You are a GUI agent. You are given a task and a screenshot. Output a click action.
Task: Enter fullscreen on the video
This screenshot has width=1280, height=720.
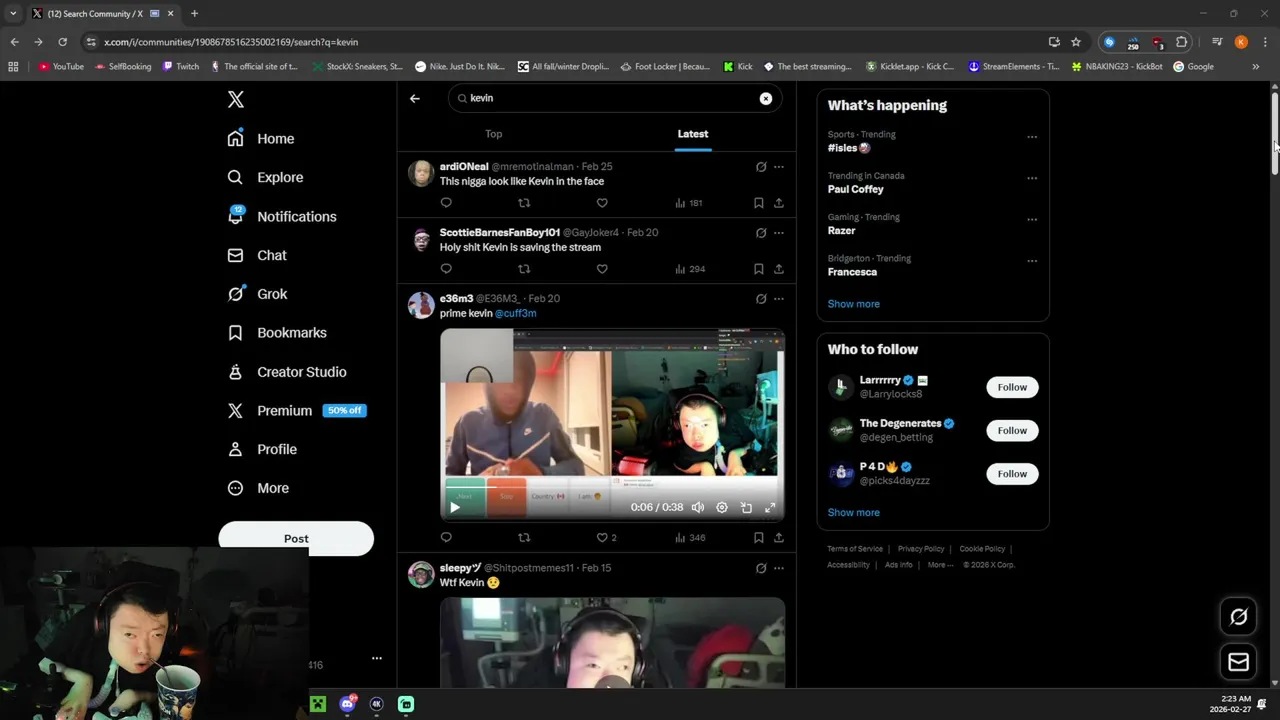click(x=770, y=508)
